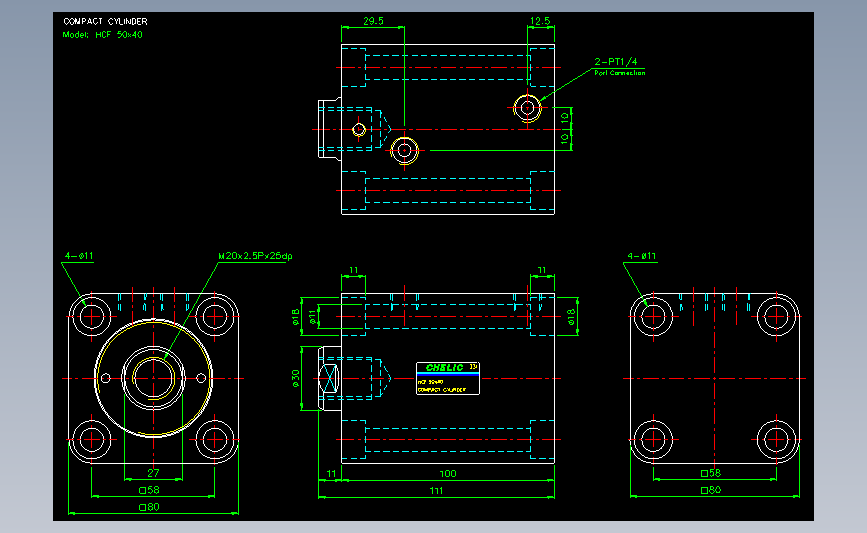Viewport: 867px width, 533px height.
Task: Click the 111 overall length dimension
Action: 436,490
